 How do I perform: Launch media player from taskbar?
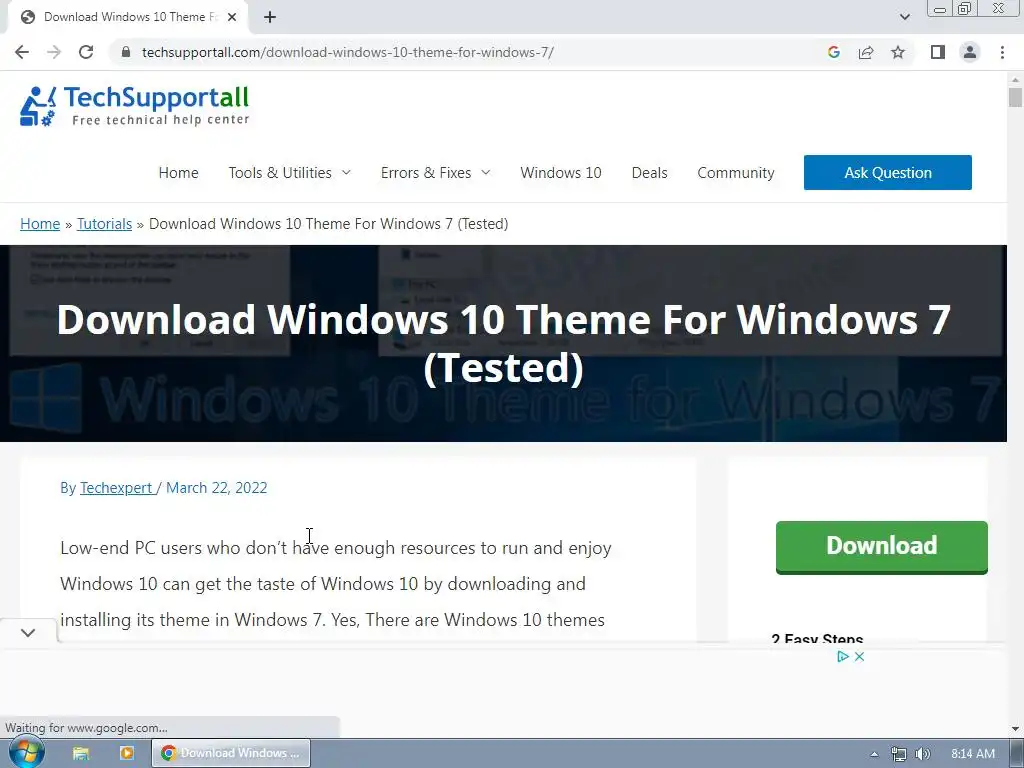pos(127,753)
